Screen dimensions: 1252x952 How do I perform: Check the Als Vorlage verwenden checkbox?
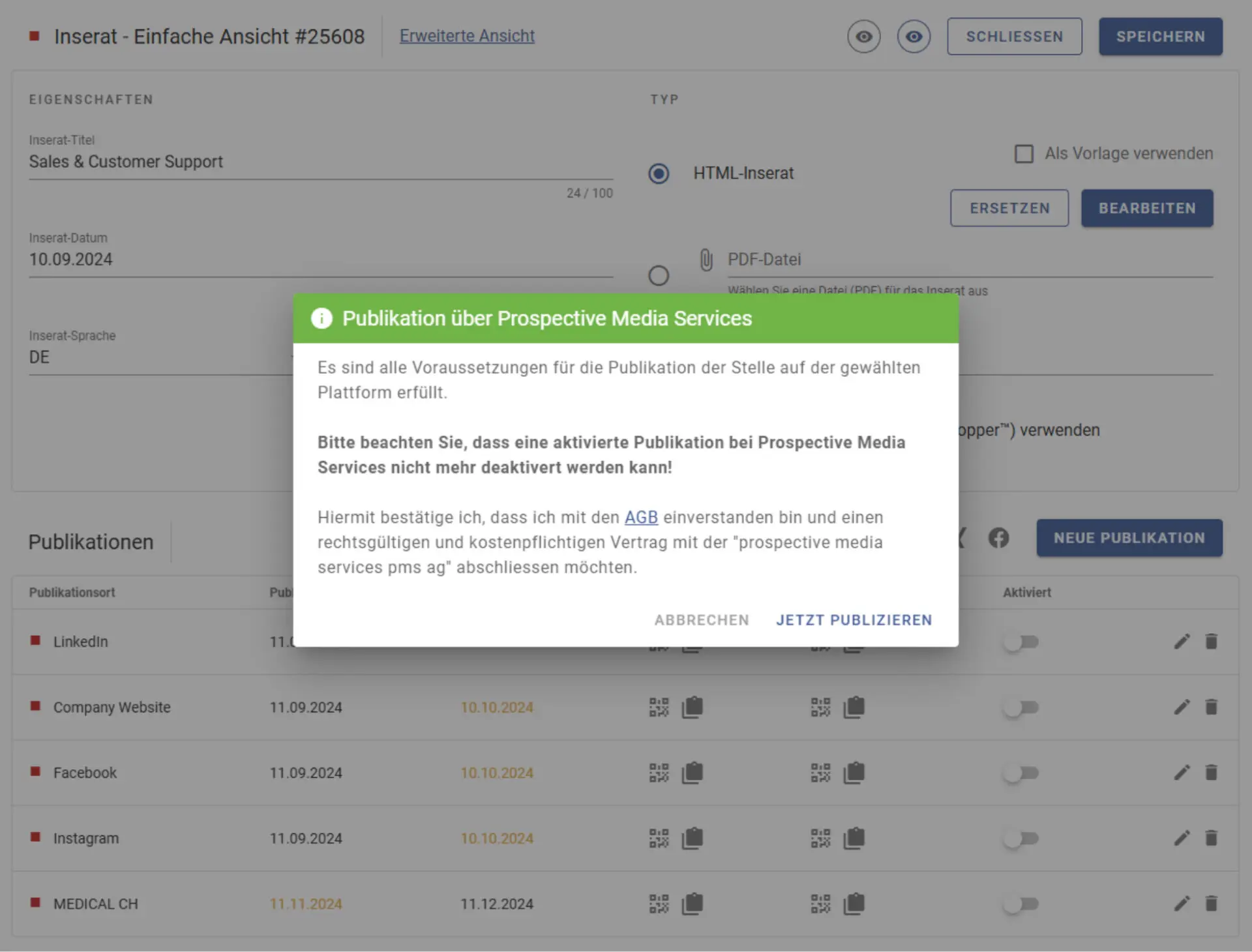tap(1024, 154)
